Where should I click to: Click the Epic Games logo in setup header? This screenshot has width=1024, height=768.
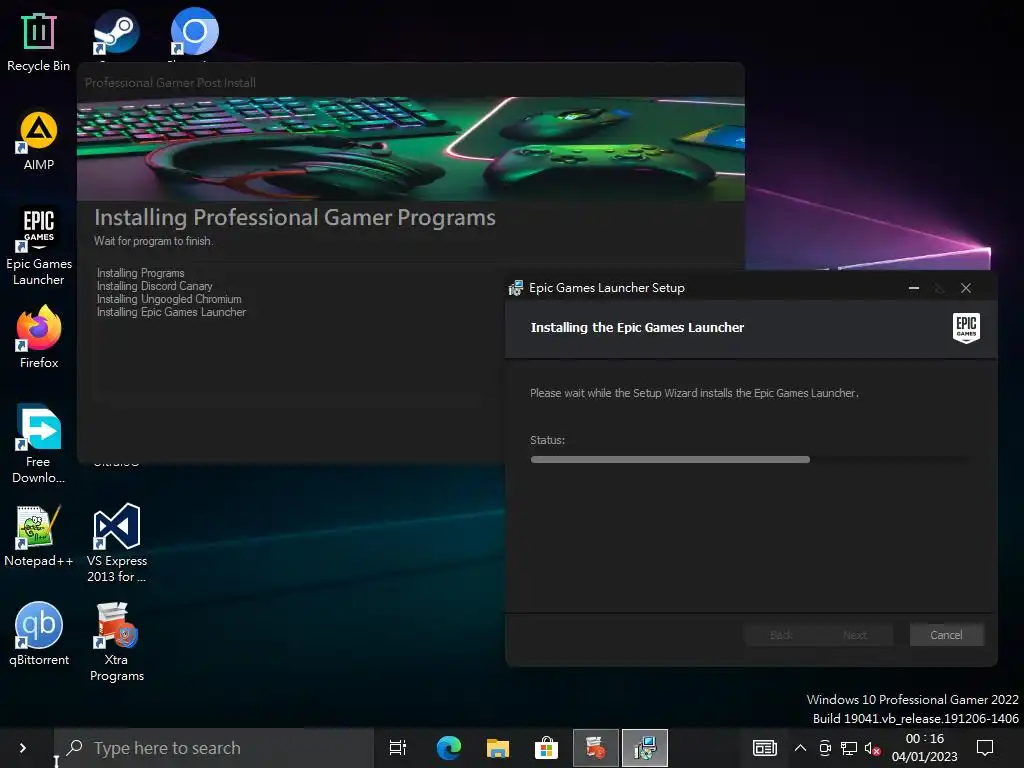click(x=966, y=327)
